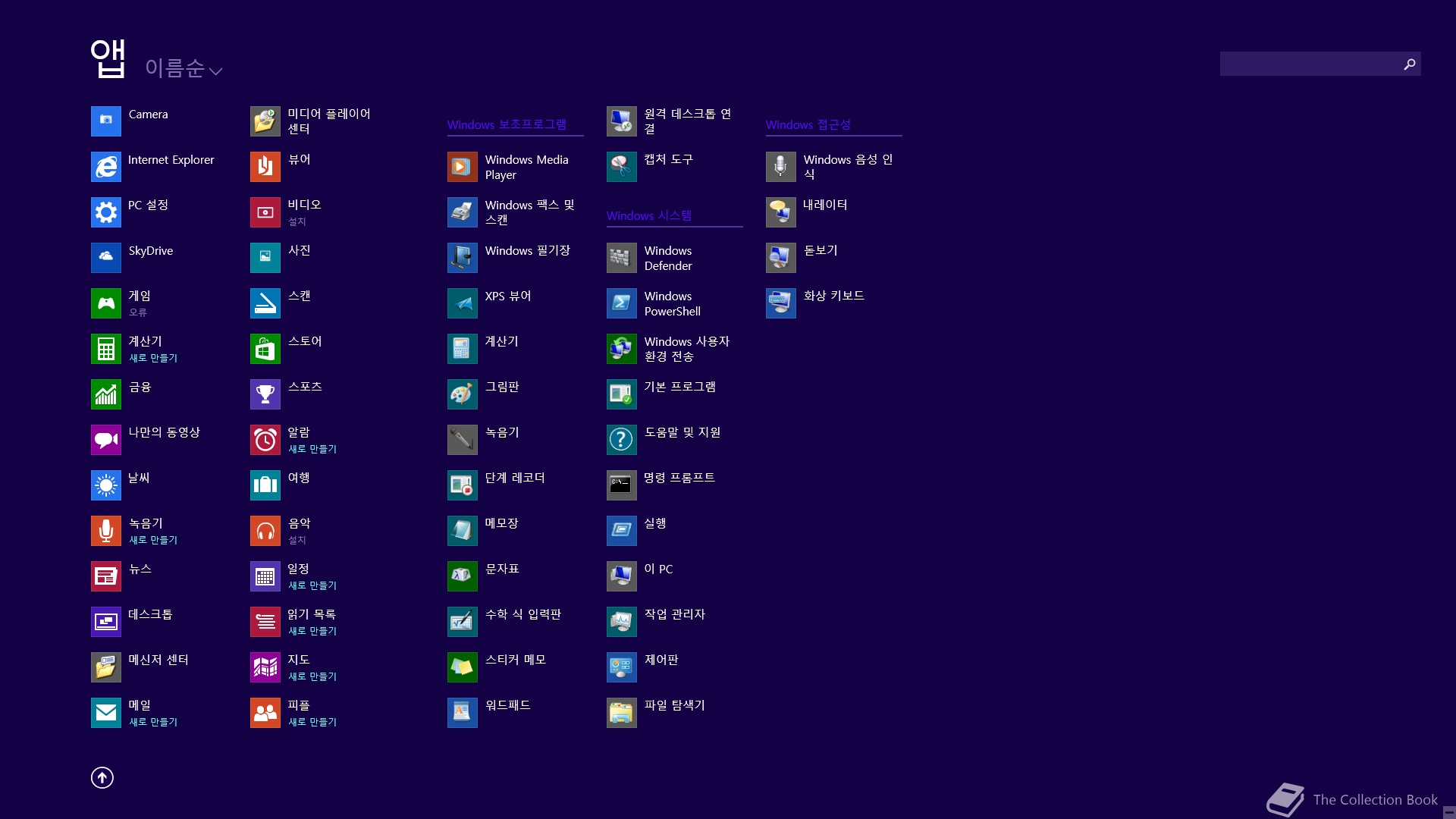The height and width of the screenshot is (819, 1456).
Task: Open the 스캔 scanner icon
Action: pyautogui.click(x=265, y=303)
